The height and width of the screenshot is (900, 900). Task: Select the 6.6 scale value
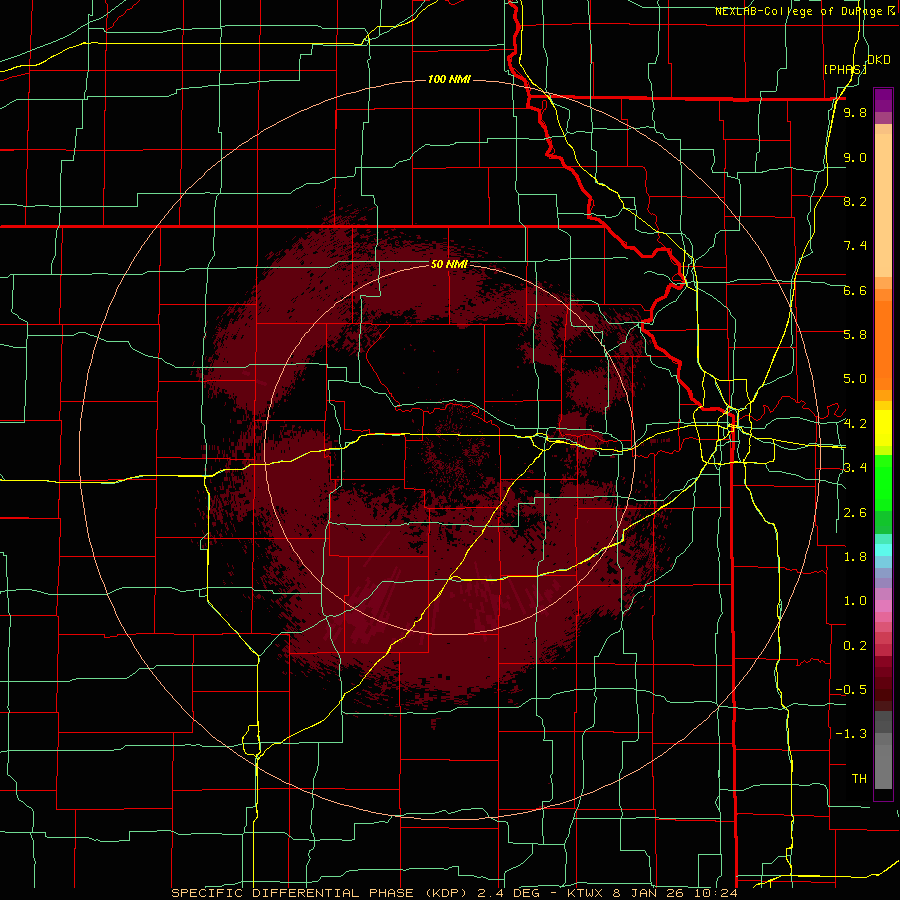(855, 290)
